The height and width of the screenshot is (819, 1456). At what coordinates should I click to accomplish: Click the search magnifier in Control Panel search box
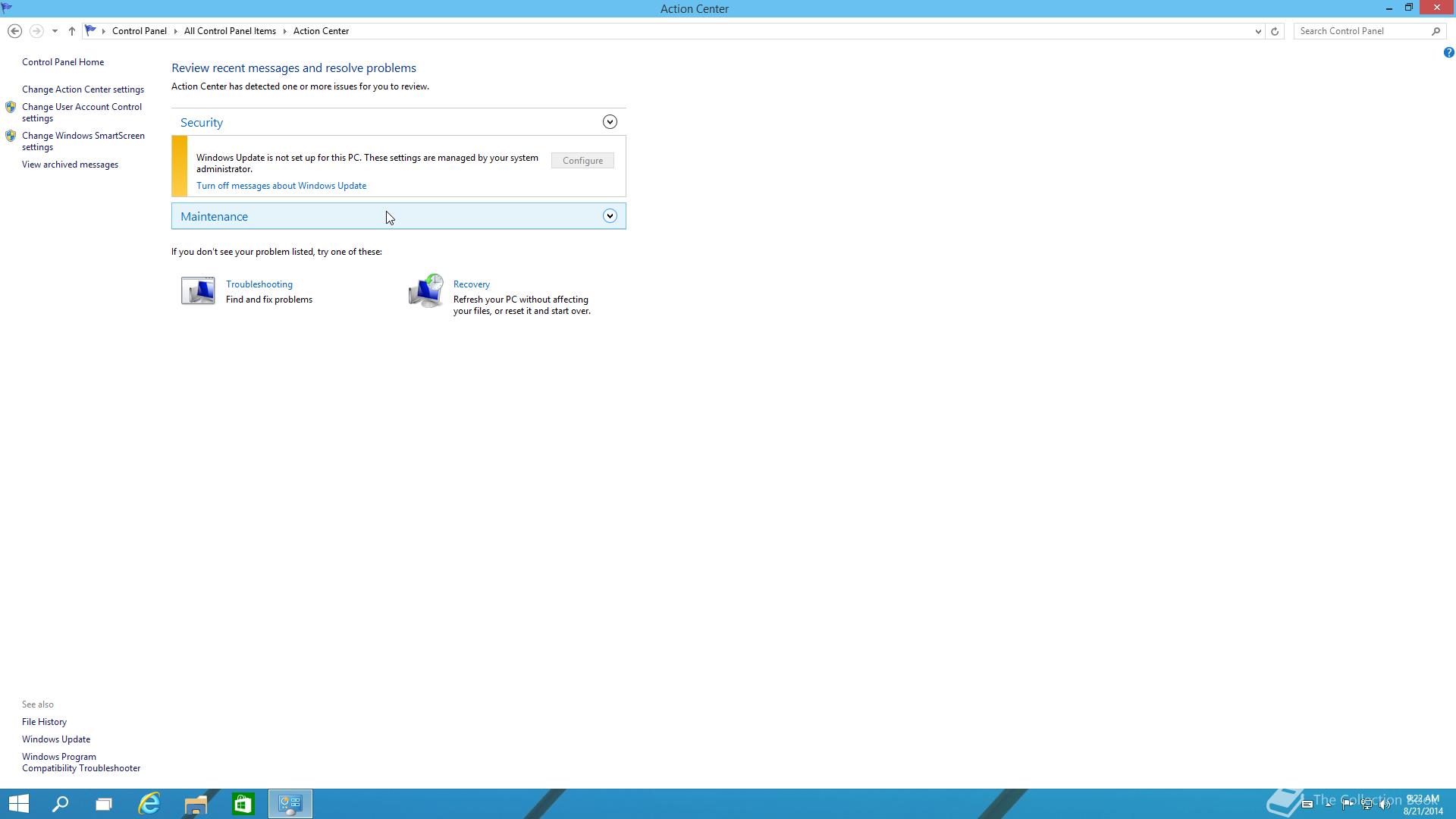[x=1436, y=31]
